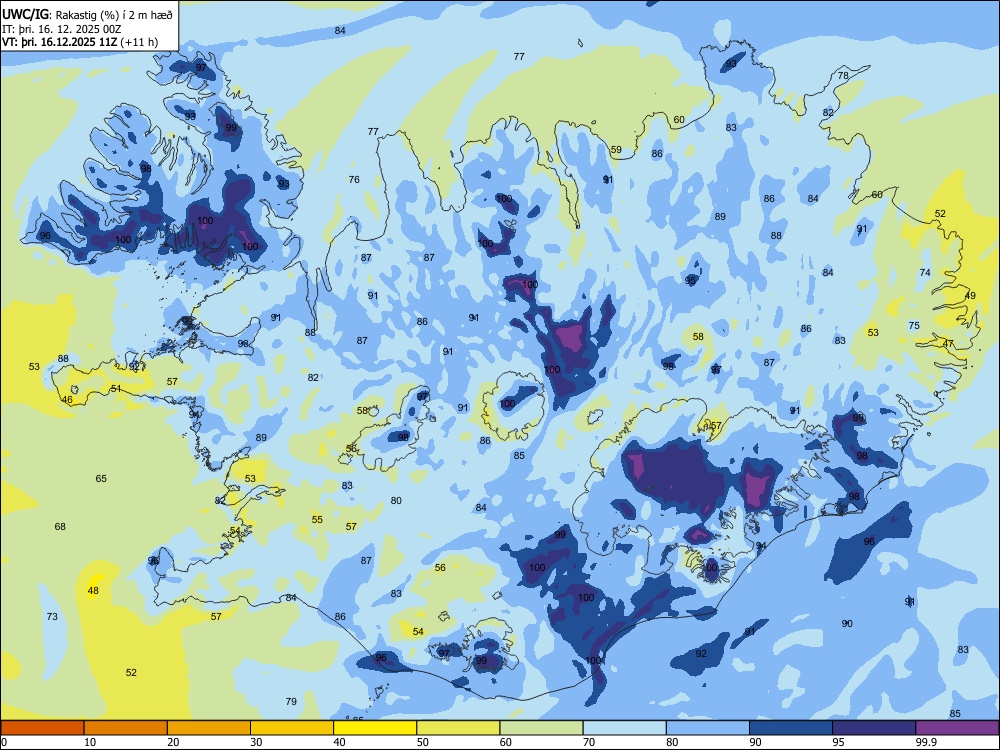This screenshot has height=750, width=1000.
Task: Click the legend tick label '40'
Action: 339,742
